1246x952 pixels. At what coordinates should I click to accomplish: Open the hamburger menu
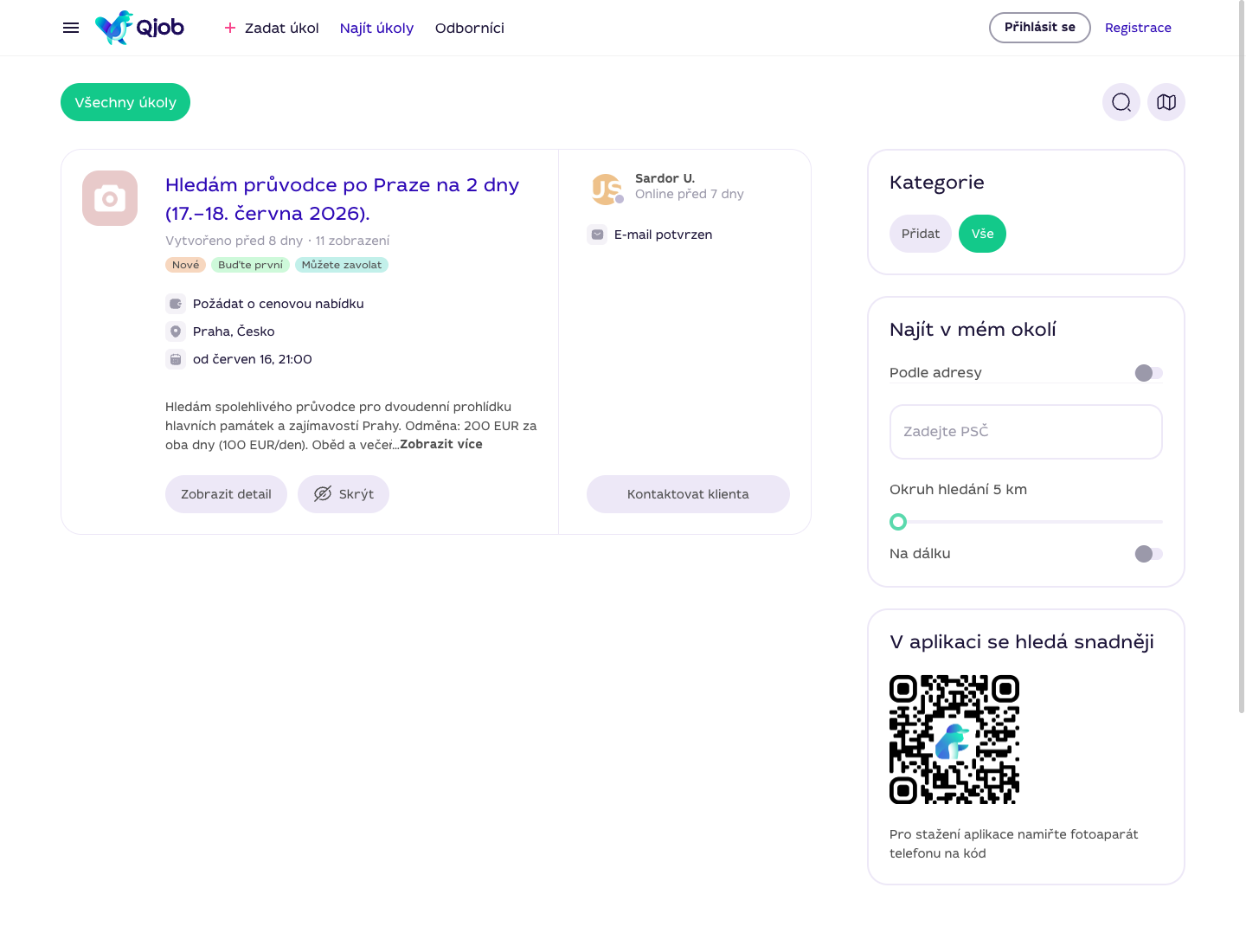[71, 28]
